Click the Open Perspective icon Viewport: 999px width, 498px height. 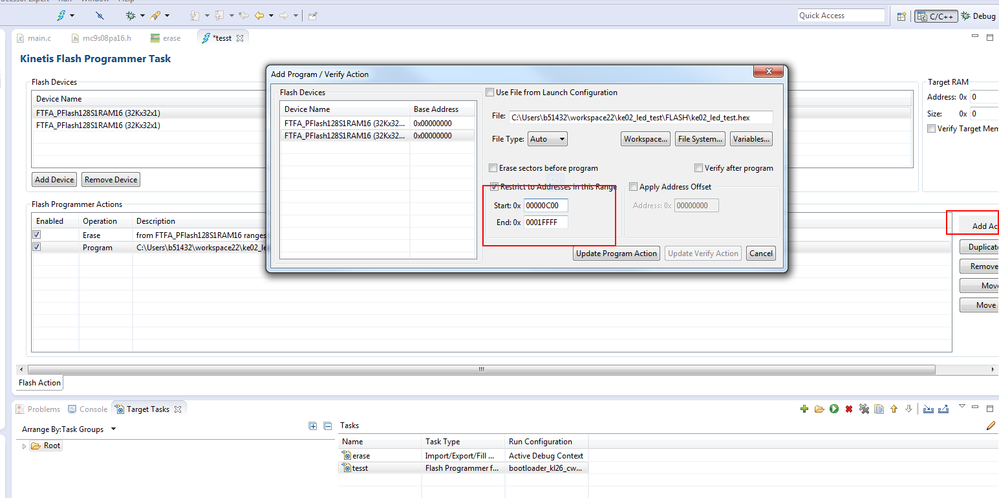point(902,16)
